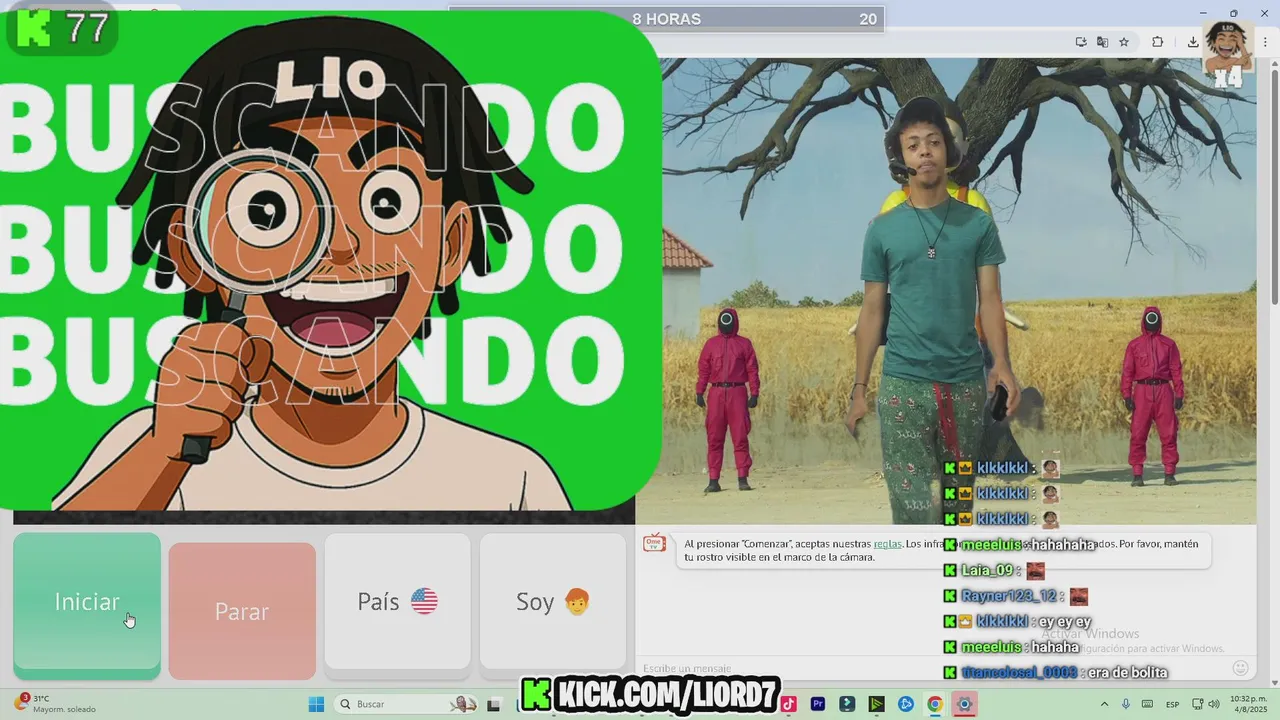This screenshot has width=1280, height=720.
Task: Click username meeeluis saying hahahaha
Action: [x=991, y=544]
